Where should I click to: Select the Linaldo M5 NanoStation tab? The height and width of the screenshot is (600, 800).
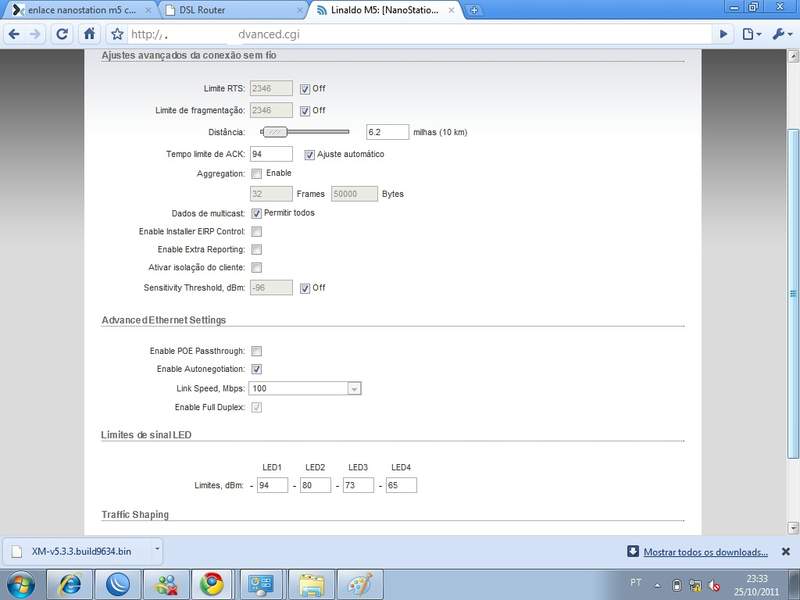click(x=385, y=10)
